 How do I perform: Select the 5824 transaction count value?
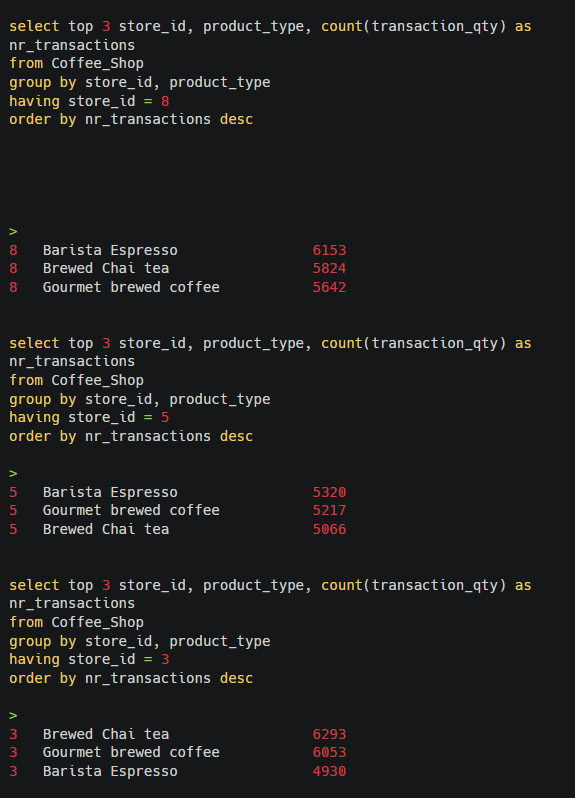(x=329, y=268)
